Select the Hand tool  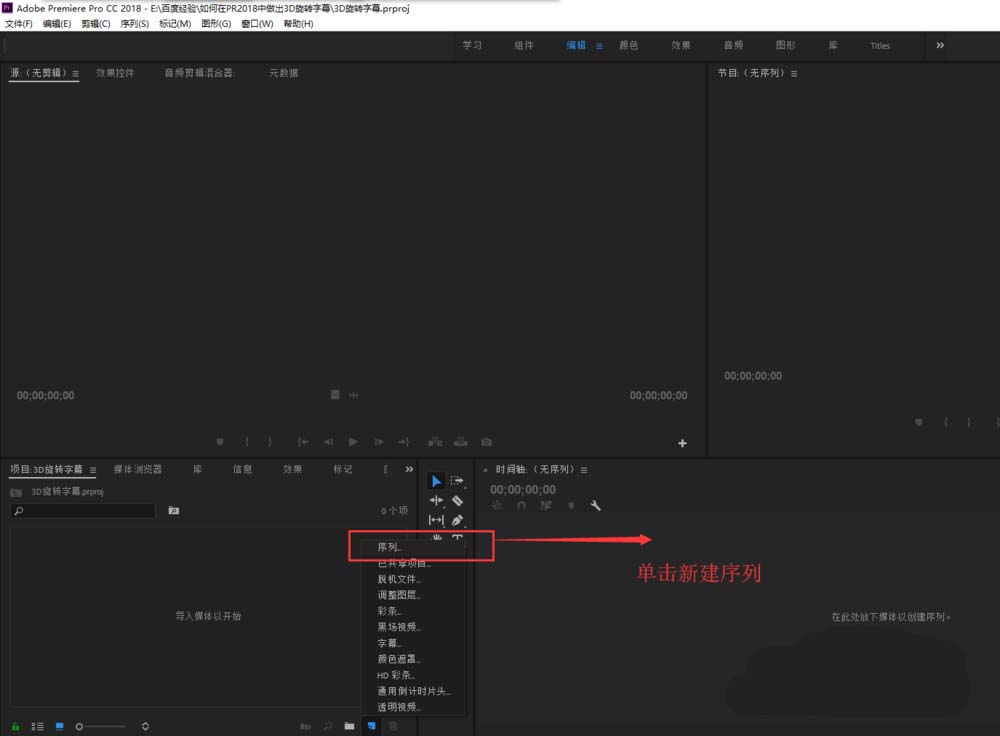pos(436,537)
